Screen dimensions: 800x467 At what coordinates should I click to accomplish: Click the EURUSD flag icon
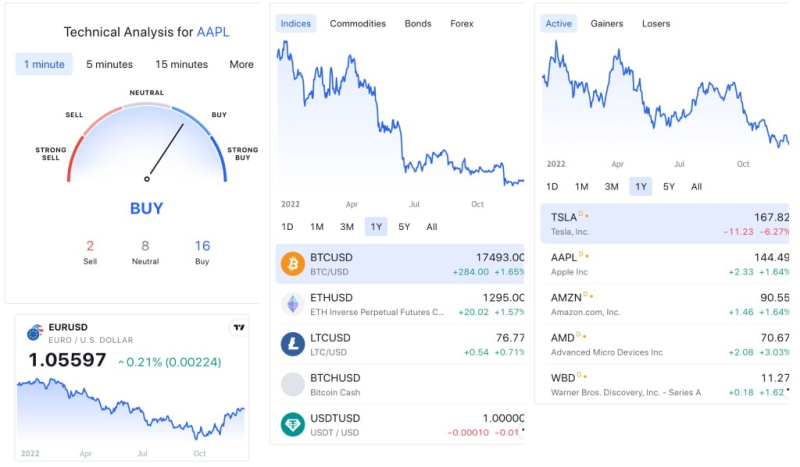coord(35,333)
